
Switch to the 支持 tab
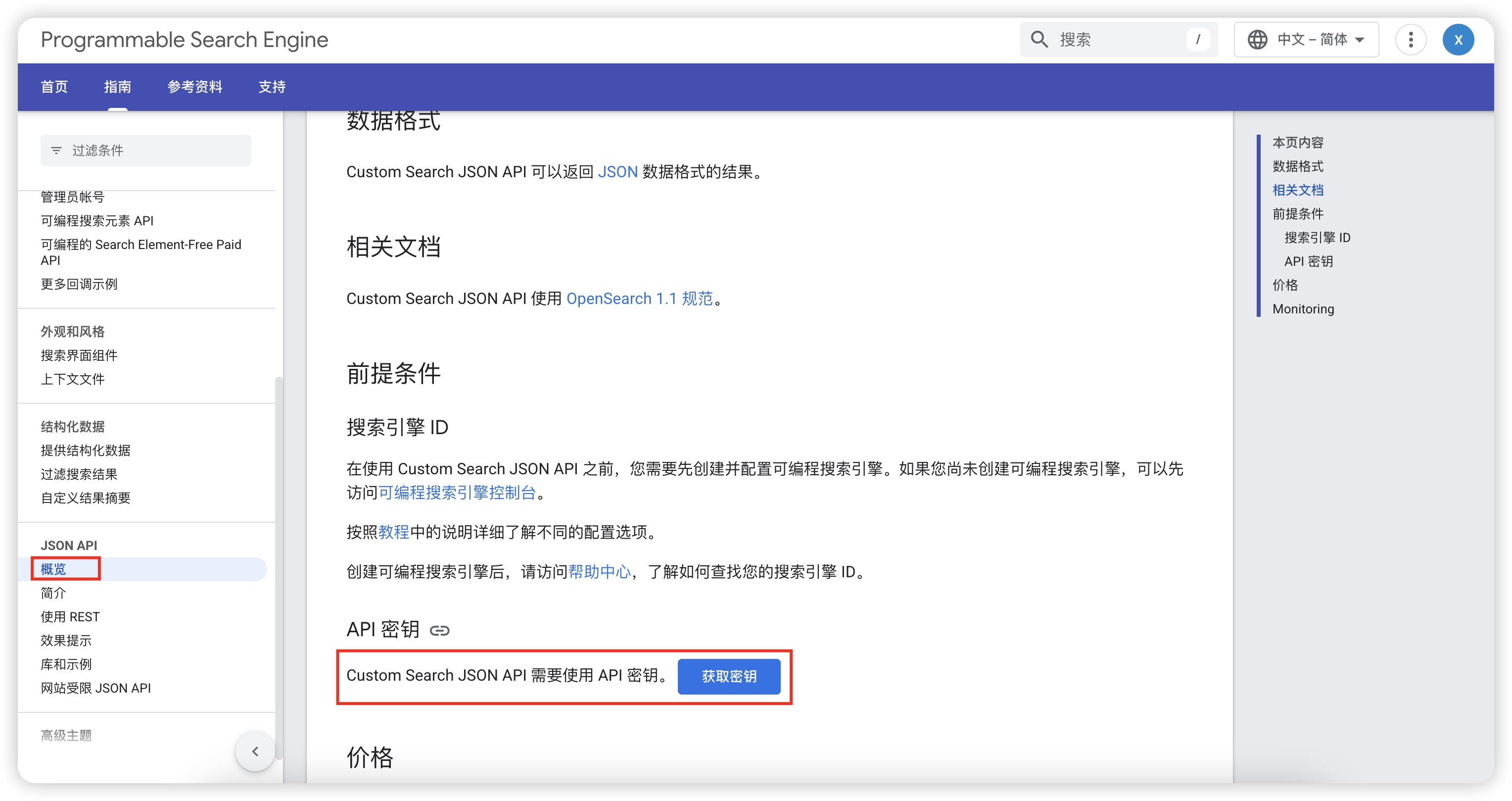click(272, 87)
